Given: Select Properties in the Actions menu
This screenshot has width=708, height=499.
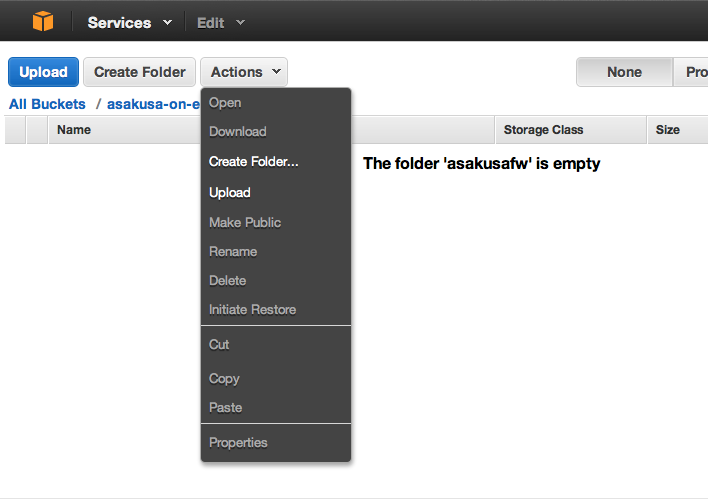Looking at the screenshot, I should pyautogui.click(x=238, y=442).
